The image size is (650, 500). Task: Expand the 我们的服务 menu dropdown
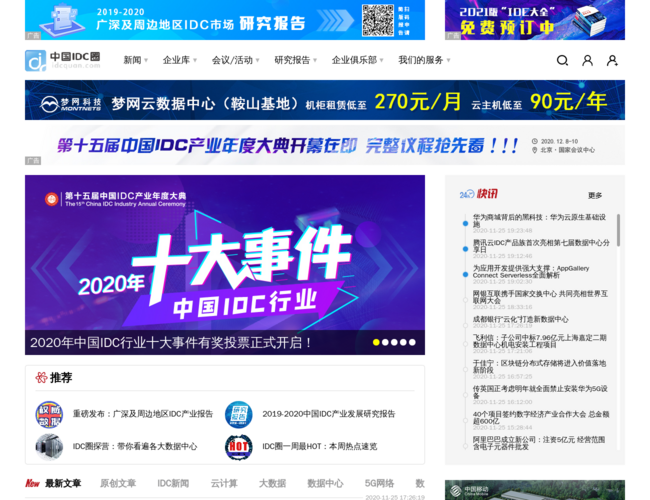[424, 60]
